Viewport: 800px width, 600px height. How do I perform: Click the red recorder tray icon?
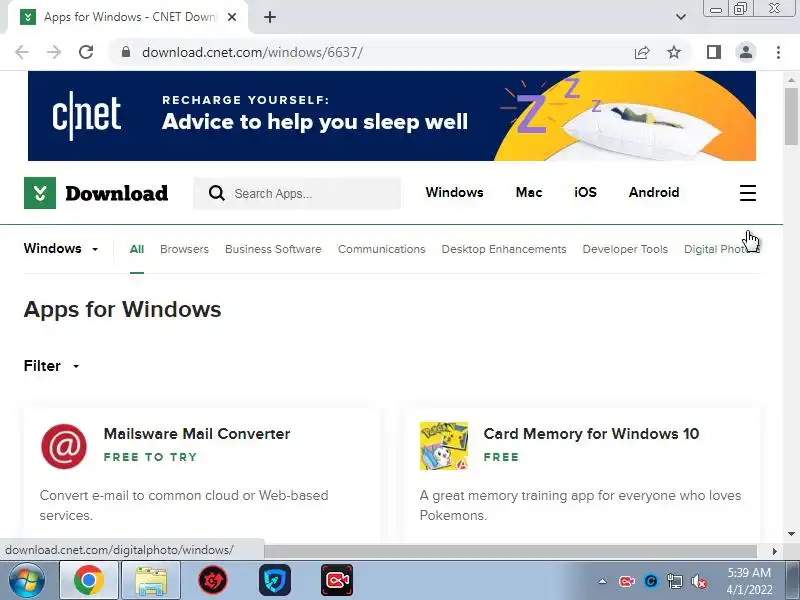(627, 581)
